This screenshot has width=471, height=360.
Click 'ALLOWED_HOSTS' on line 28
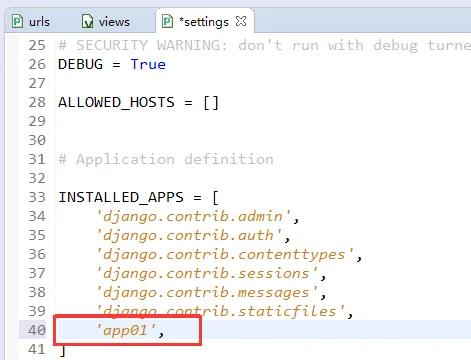click(116, 102)
